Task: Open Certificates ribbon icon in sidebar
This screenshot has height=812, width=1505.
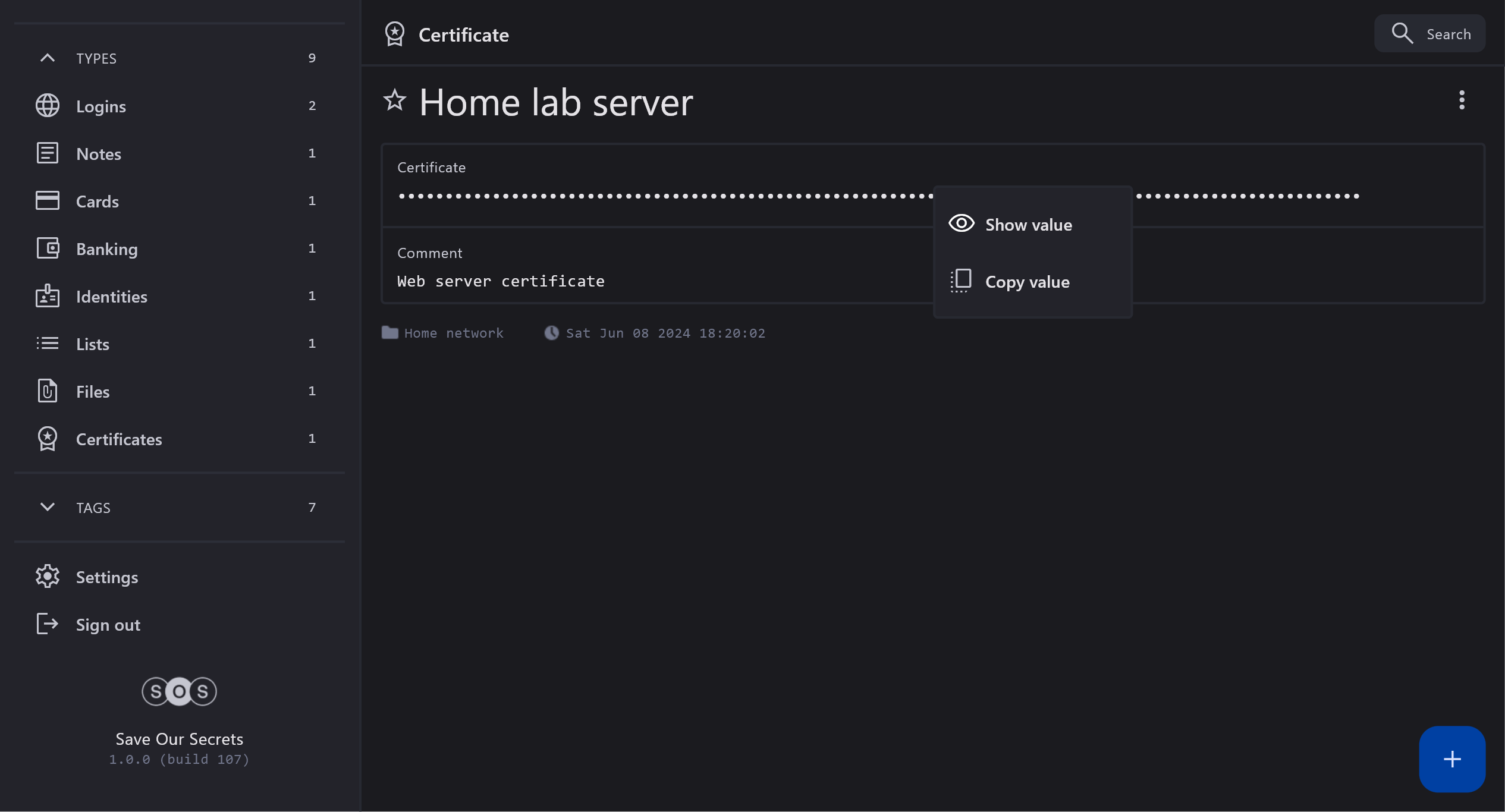Action: pyautogui.click(x=48, y=439)
